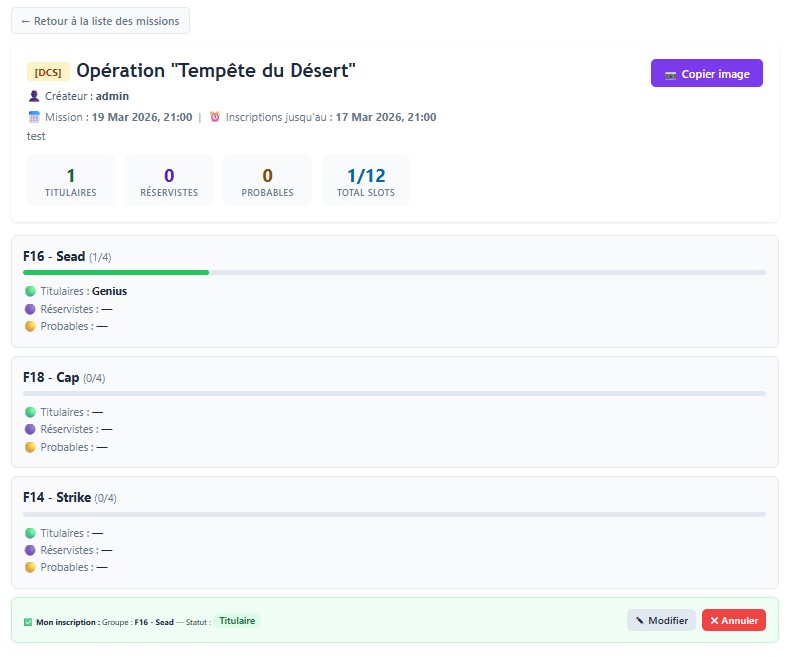Click the creator person icon next to admin
Image resolution: width=798 pixels, height=657 pixels.
pyautogui.click(x=34, y=96)
